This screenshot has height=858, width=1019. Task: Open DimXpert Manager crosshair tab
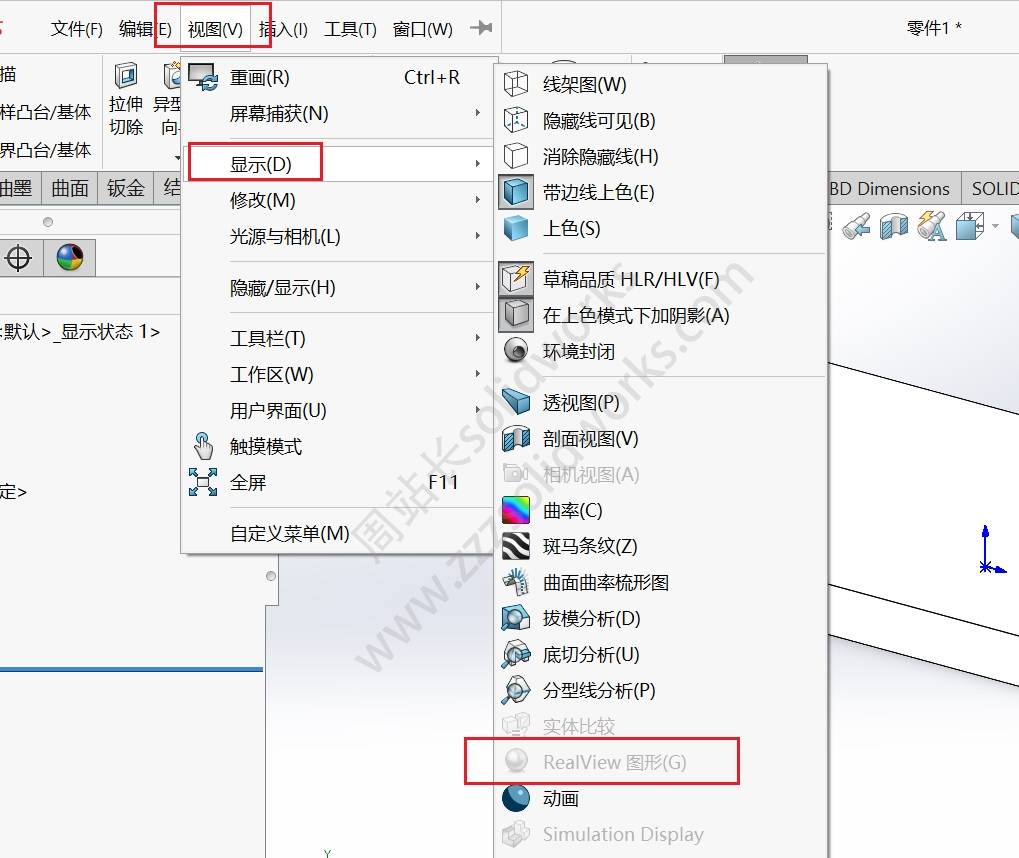click(18, 258)
